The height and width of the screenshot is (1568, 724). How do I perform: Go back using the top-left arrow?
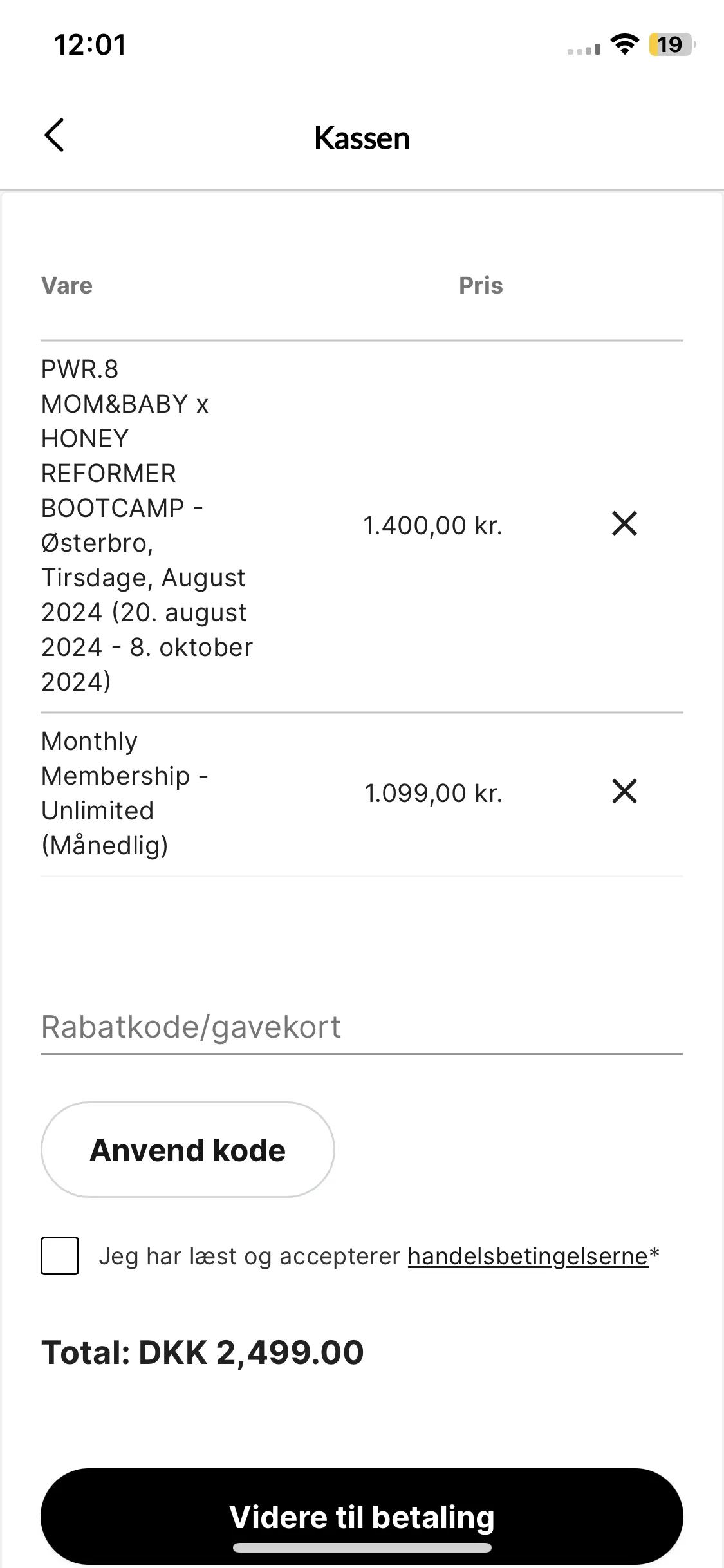[54, 135]
